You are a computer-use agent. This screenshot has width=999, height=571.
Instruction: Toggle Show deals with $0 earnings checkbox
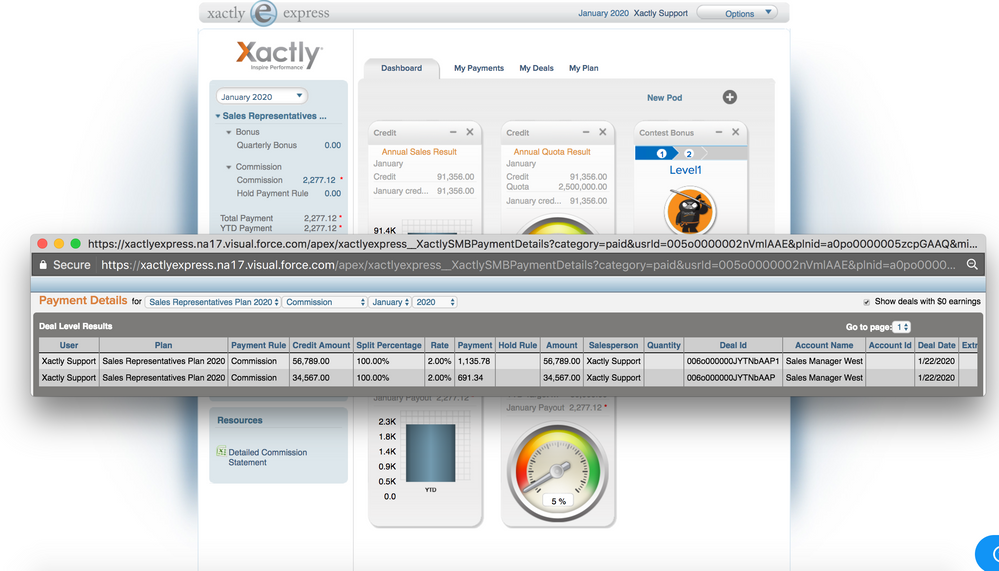point(866,302)
